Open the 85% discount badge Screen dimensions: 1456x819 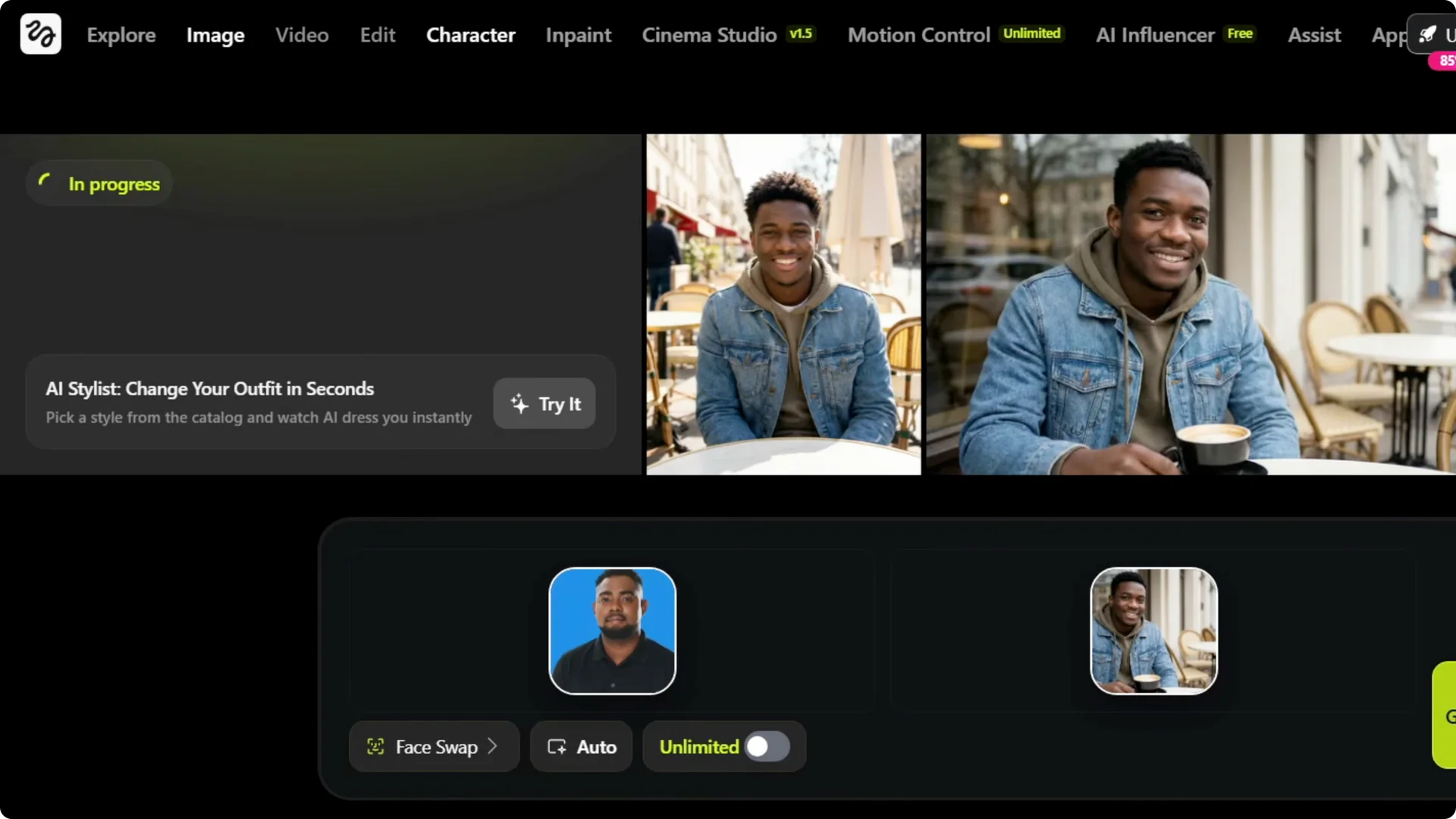click(1445, 61)
